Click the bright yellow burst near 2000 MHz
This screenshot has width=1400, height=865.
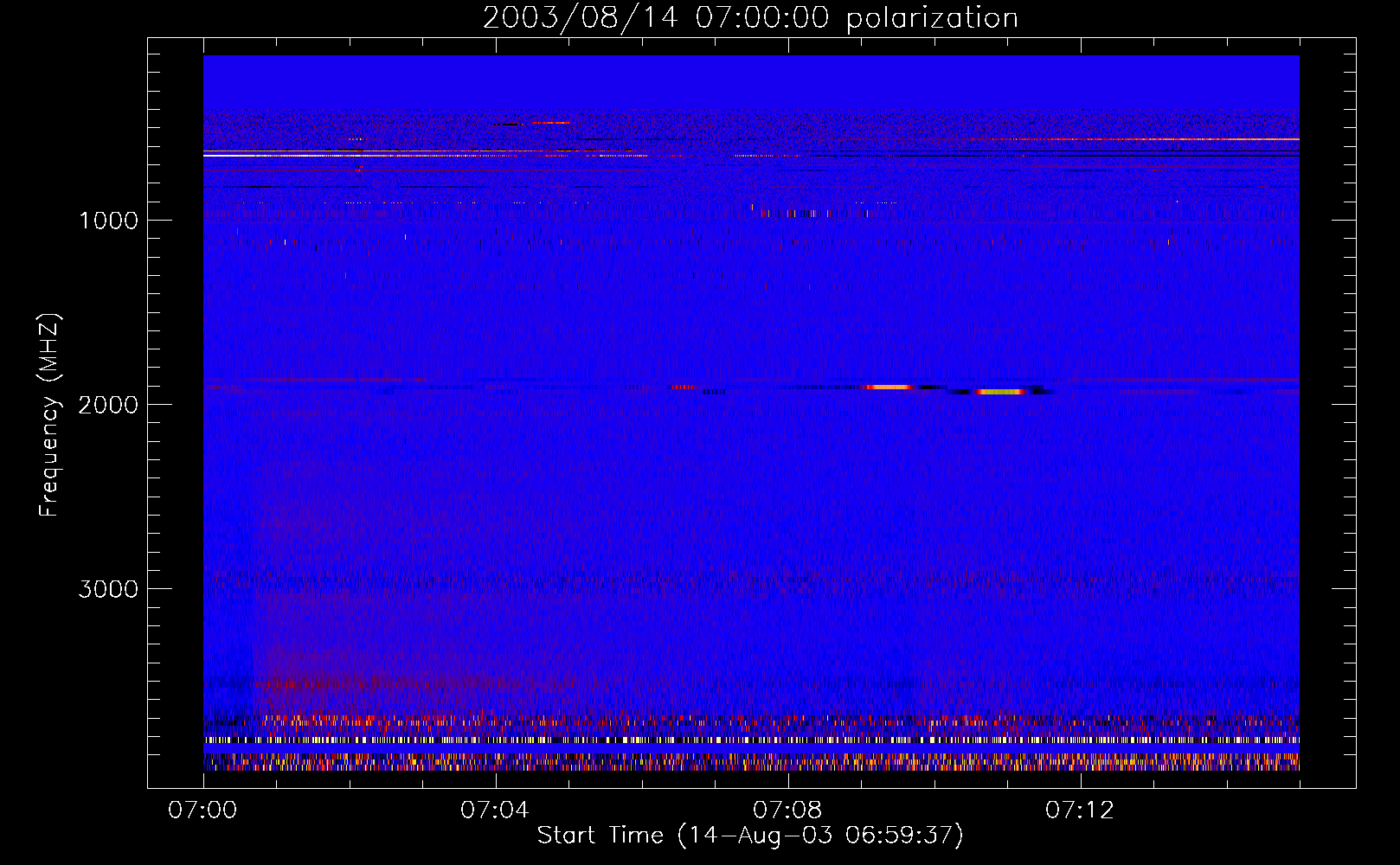click(1001, 392)
